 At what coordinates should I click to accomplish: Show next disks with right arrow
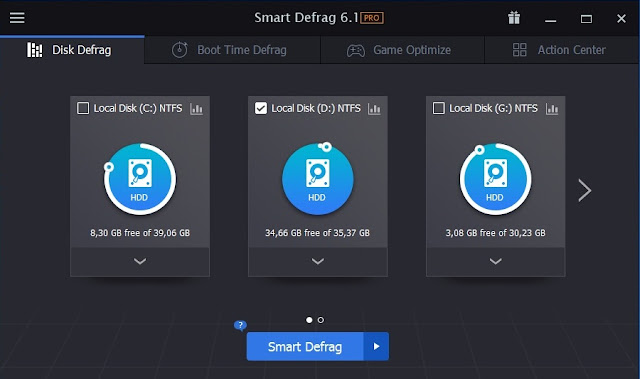click(584, 191)
